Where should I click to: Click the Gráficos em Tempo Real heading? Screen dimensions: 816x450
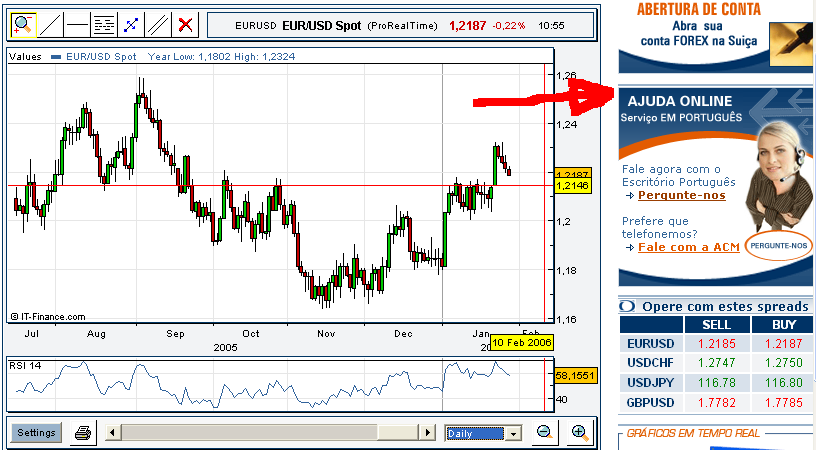[x=693, y=433]
